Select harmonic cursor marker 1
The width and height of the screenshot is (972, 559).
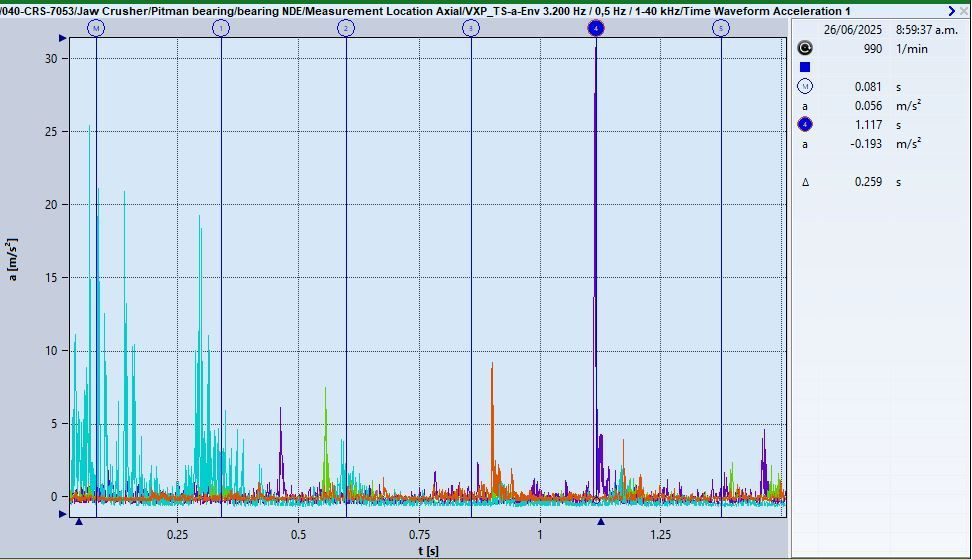pyautogui.click(x=221, y=28)
